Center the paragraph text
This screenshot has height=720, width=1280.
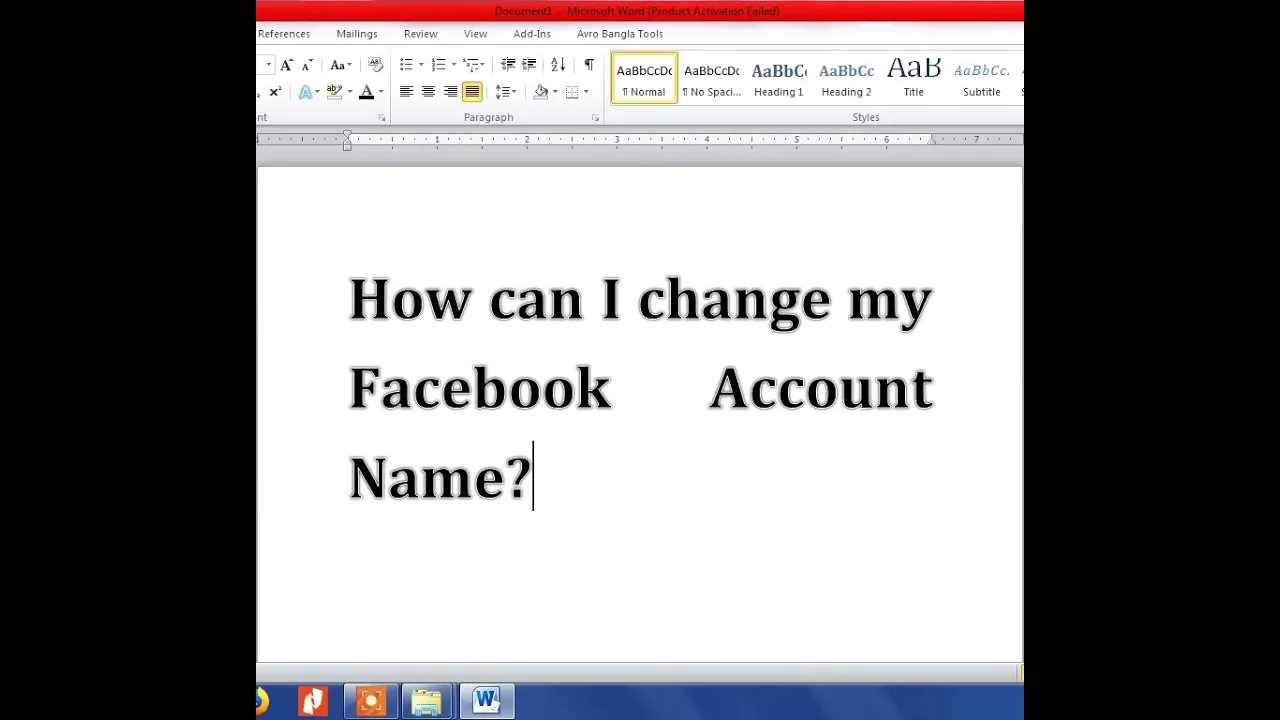pos(428,92)
